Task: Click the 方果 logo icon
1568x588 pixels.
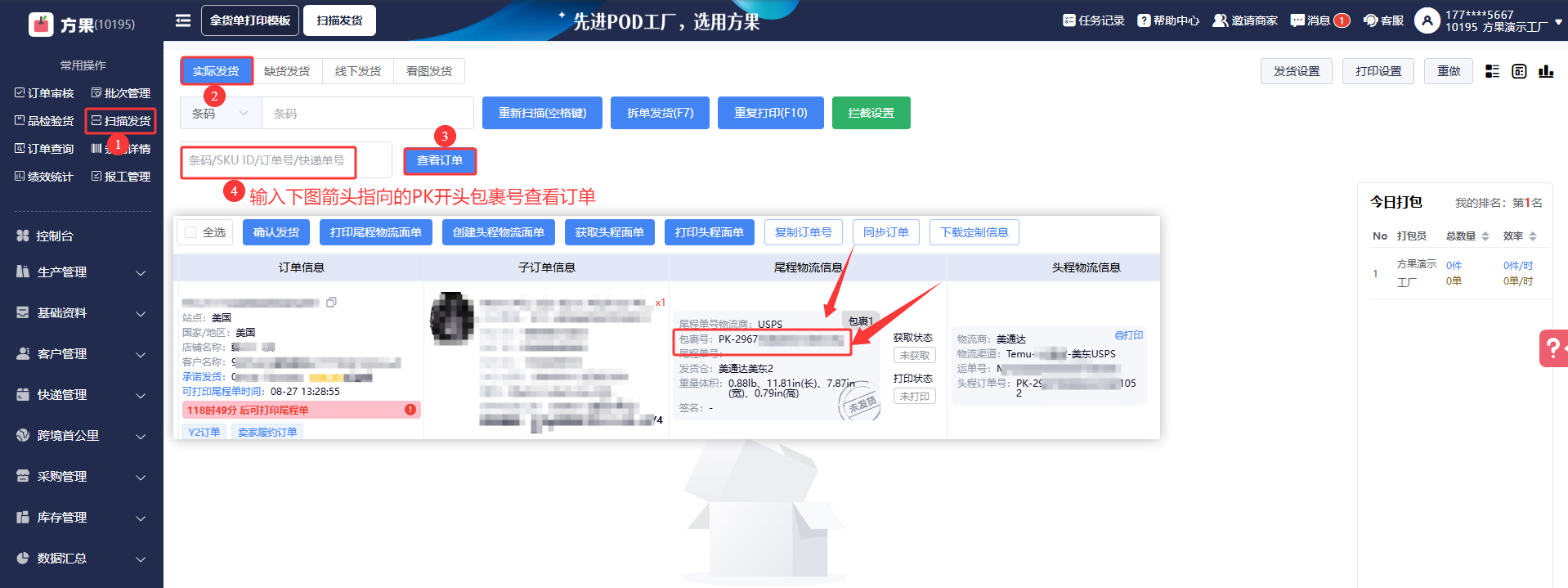Action: pos(41,25)
